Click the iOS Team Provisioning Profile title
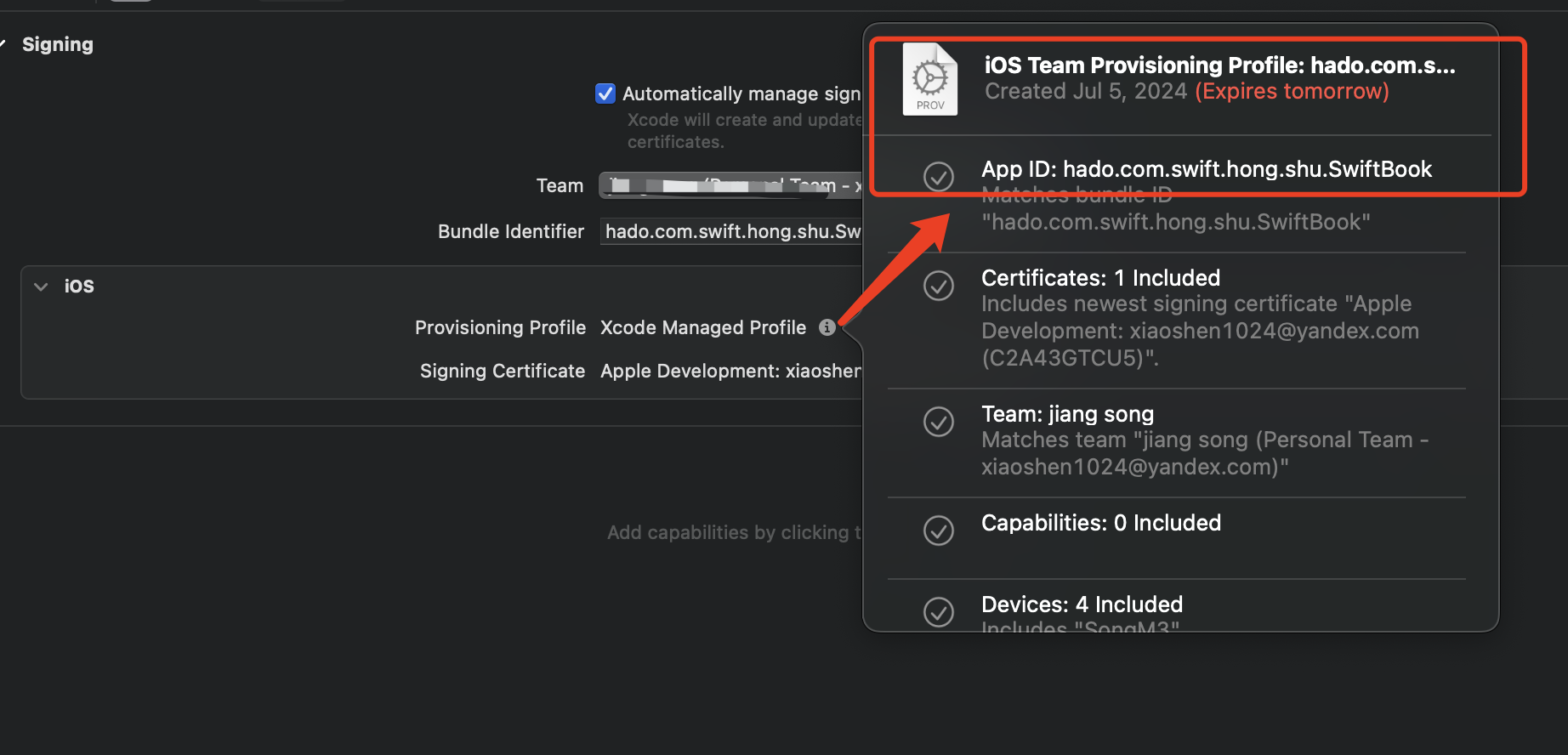This screenshot has height=755, width=1568. tap(1220, 65)
